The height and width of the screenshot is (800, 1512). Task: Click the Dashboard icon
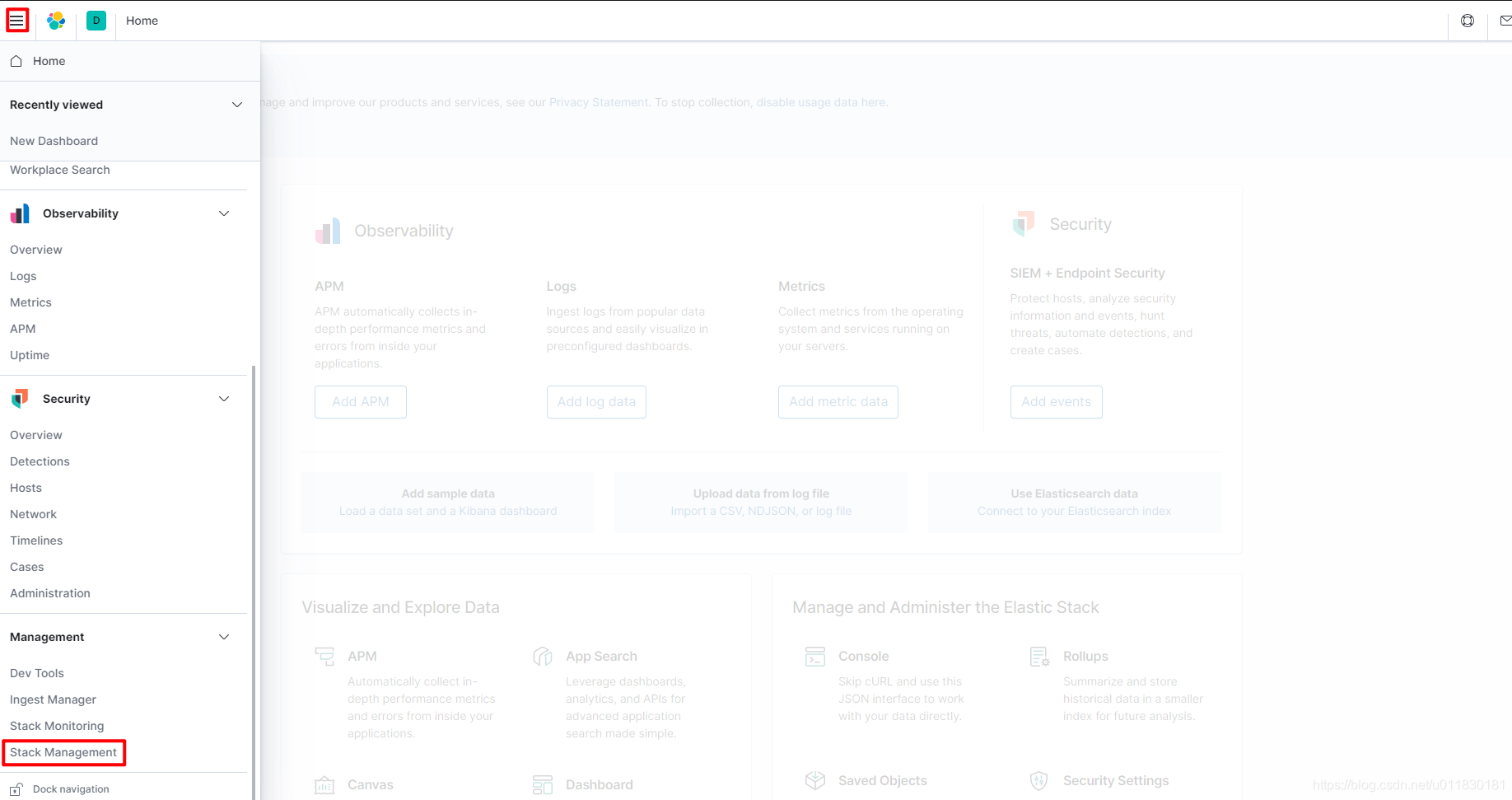point(543,785)
